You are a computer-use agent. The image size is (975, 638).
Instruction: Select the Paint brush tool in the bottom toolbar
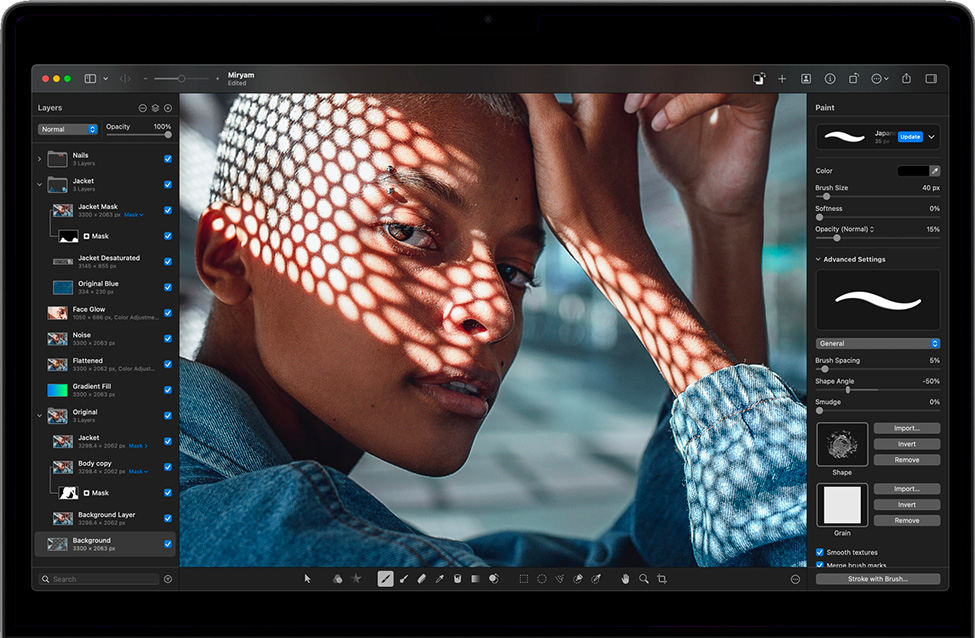click(x=386, y=579)
